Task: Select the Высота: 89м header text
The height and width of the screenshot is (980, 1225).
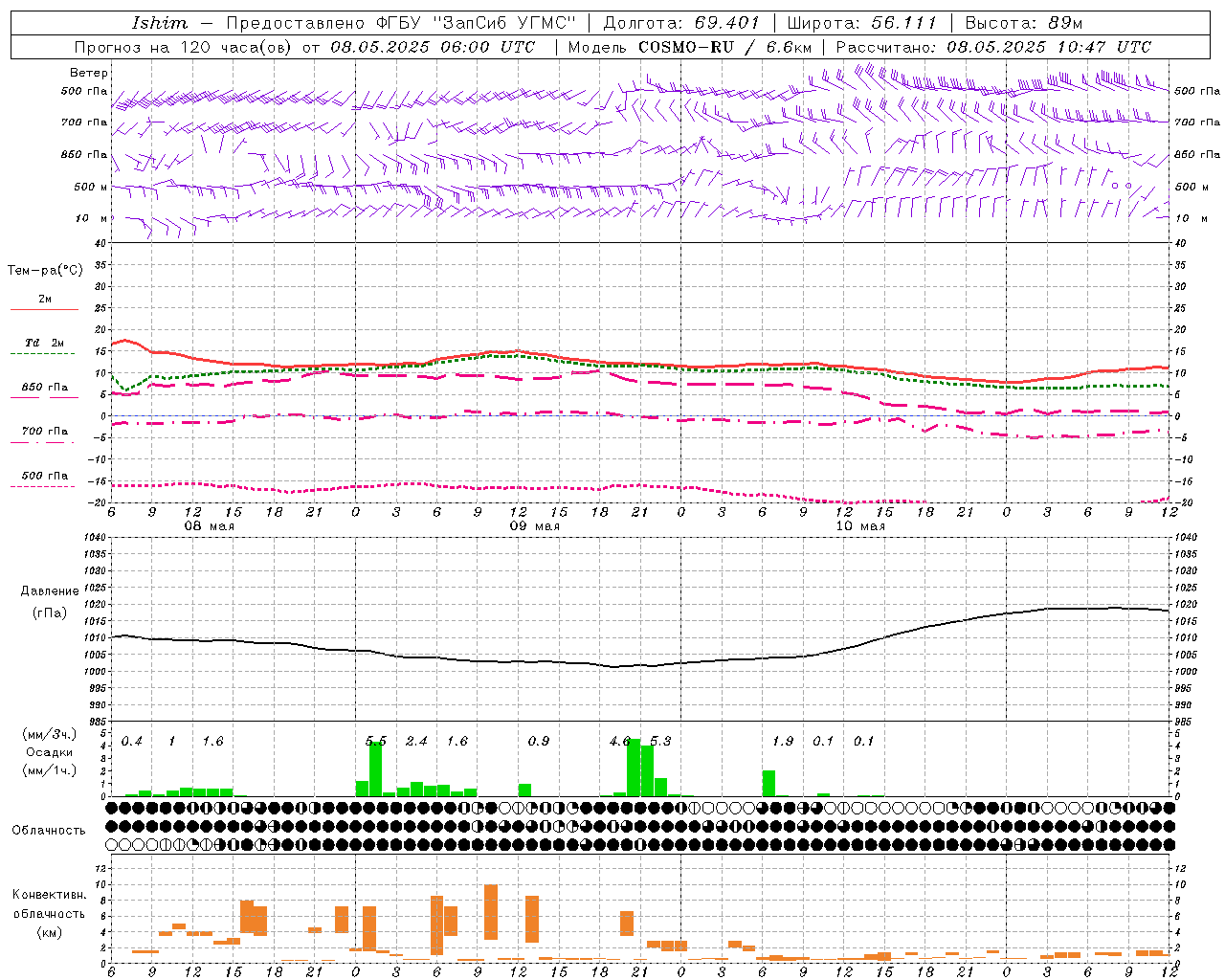Action: 1024,23
